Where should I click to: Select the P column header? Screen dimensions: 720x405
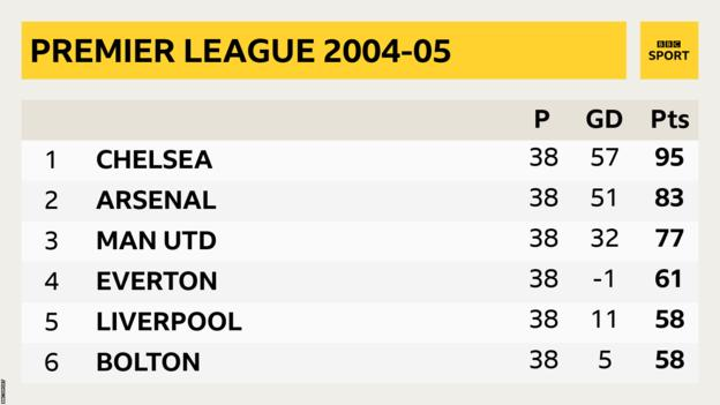tap(542, 120)
